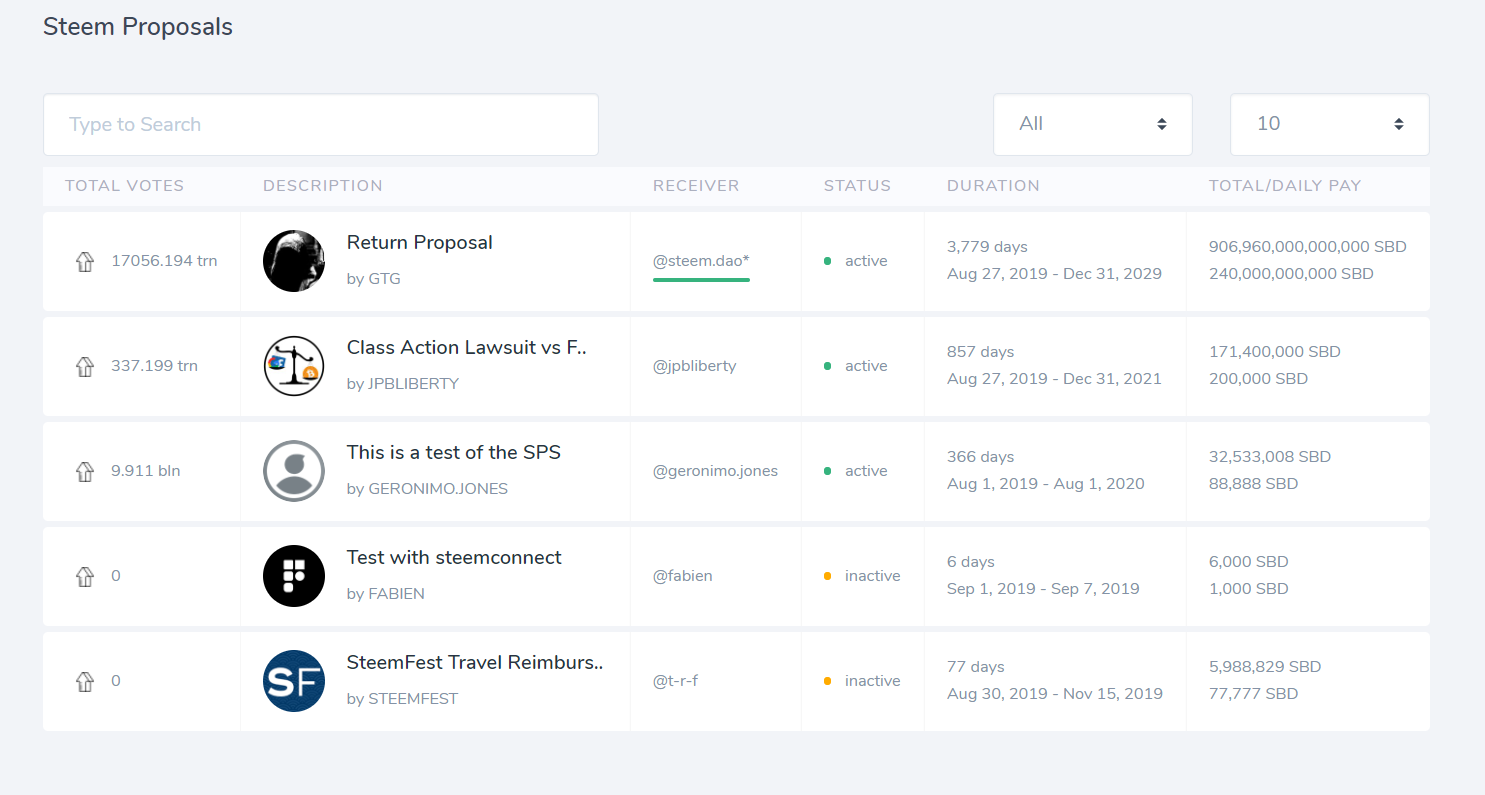This screenshot has height=795, width=1485.
Task: Select vote count '337.199 trn'
Action: point(155,366)
